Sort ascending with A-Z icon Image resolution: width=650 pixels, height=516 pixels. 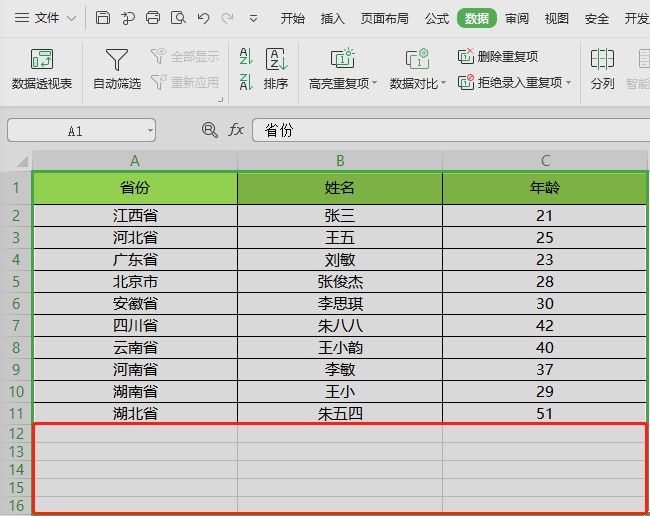click(x=246, y=56)
